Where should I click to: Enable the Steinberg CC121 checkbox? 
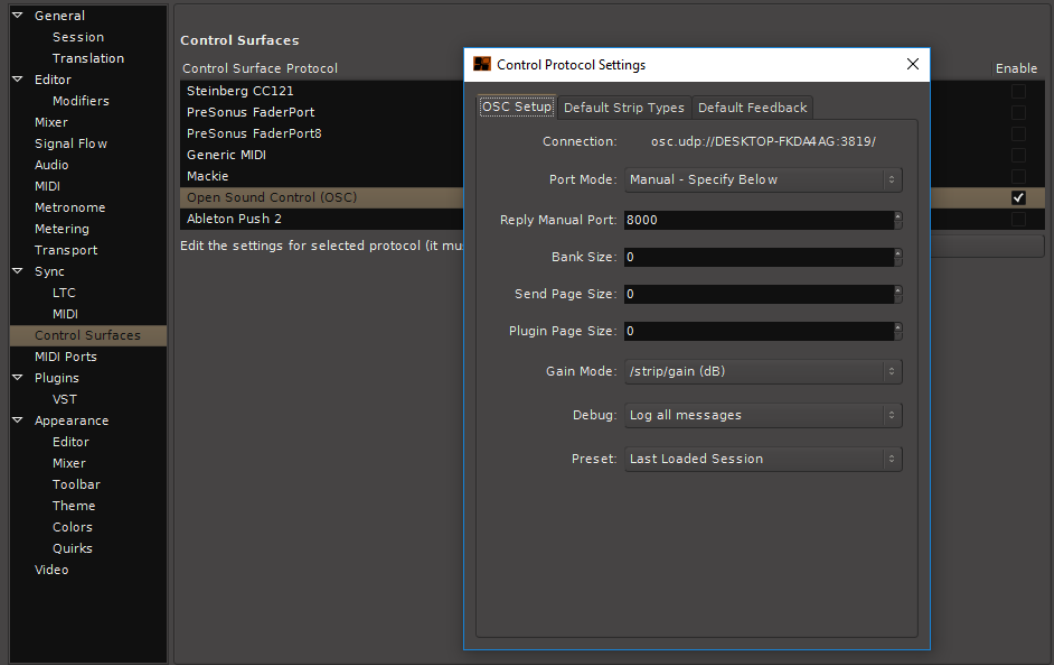point(1018,91)
